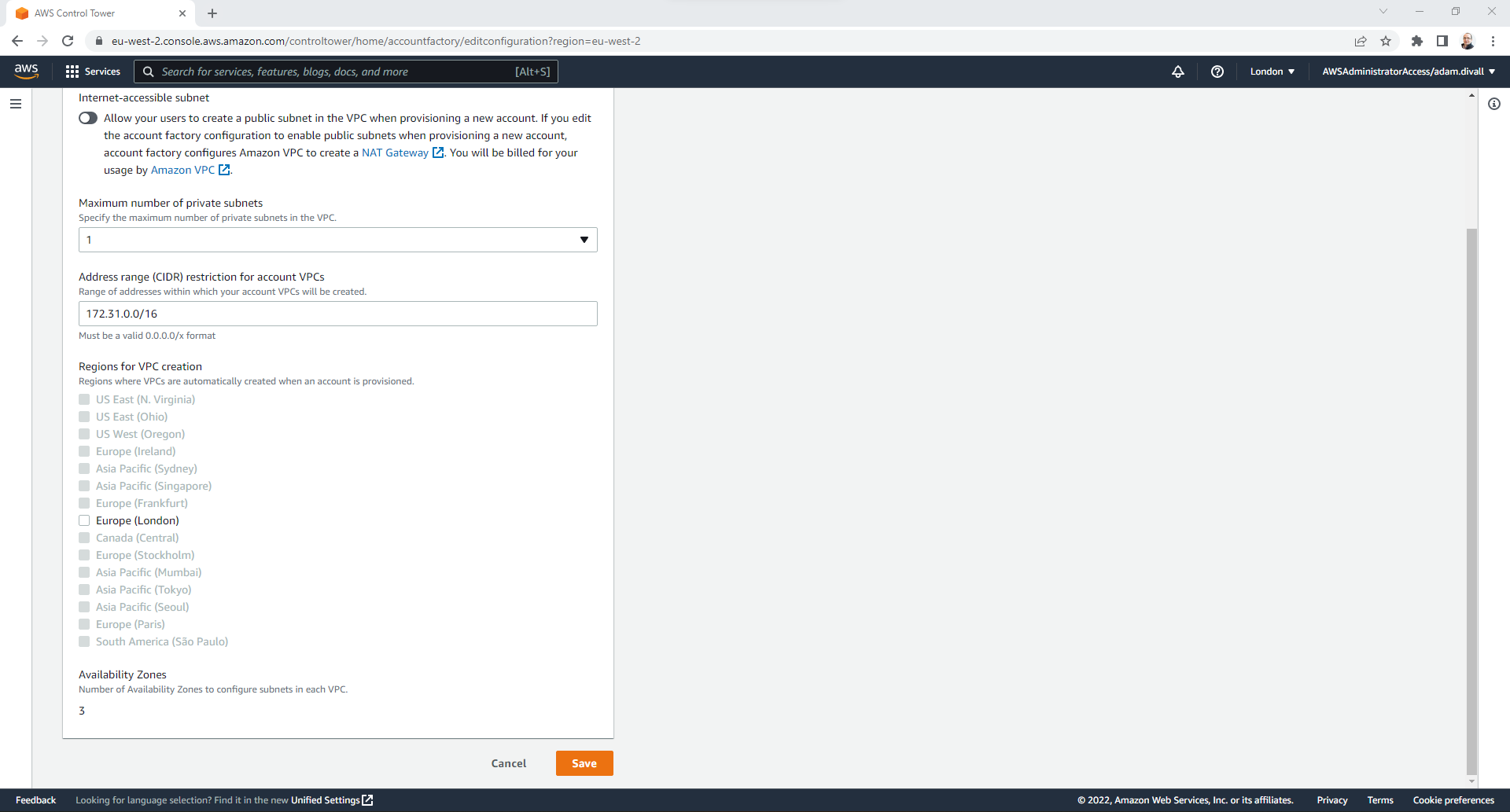Image resolution: width=1510 pixels, height=812 pixels.
Task: Open the NAT Gateway documentation link
Action: click(x=394, y=152)
